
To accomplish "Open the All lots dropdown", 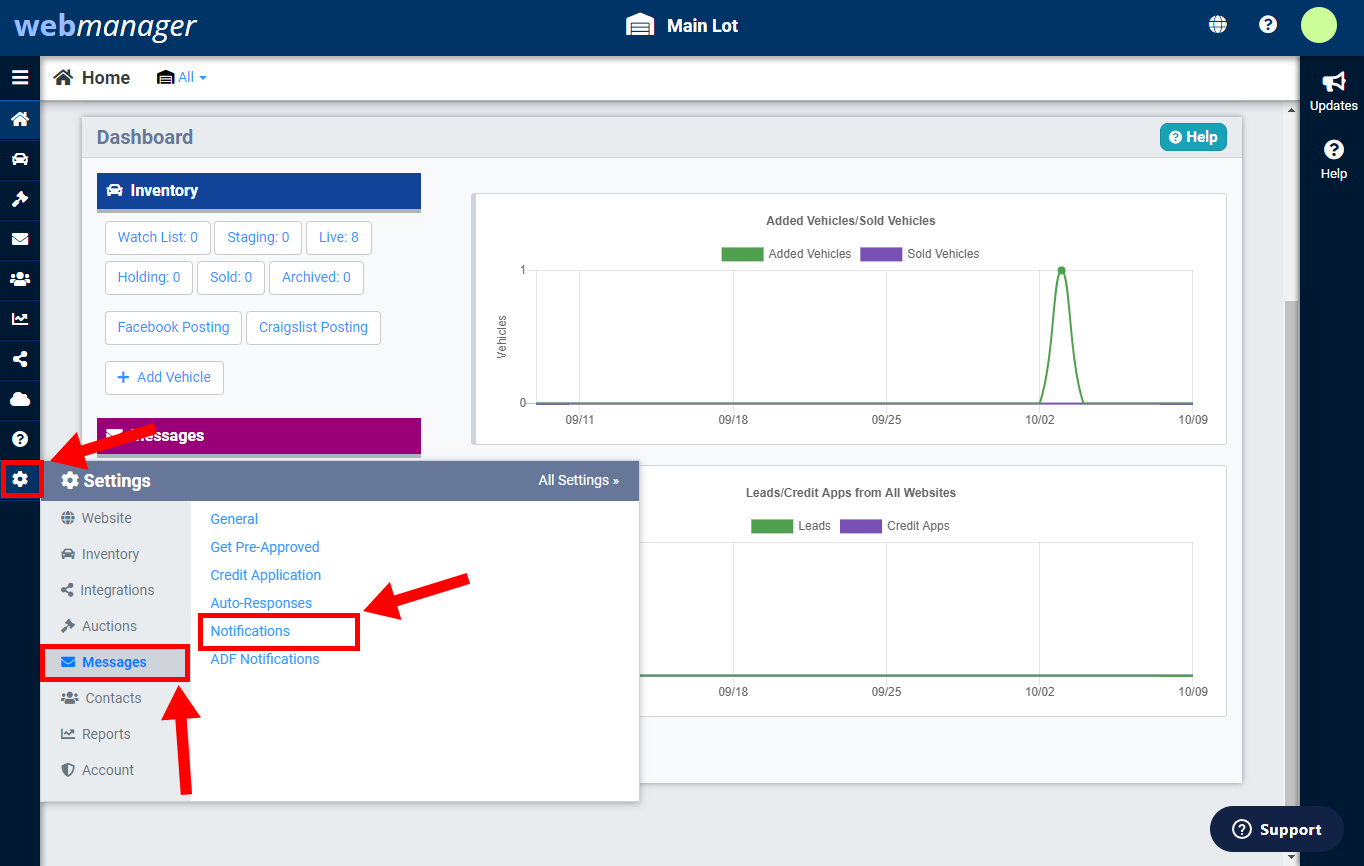I will (182, 77).
